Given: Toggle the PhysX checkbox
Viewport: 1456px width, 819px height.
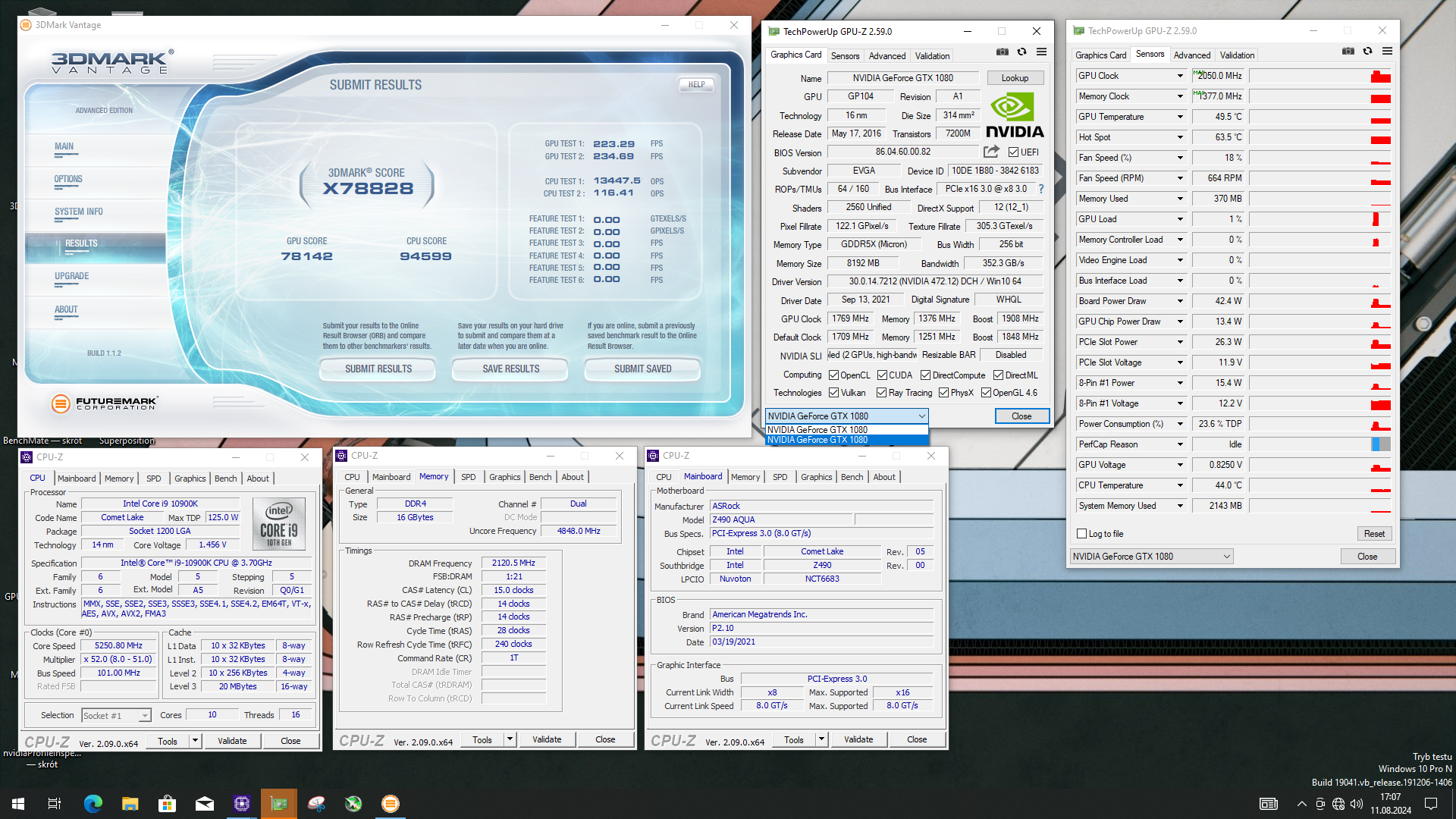Looking at the screenshot, I should tap(943, 393).
